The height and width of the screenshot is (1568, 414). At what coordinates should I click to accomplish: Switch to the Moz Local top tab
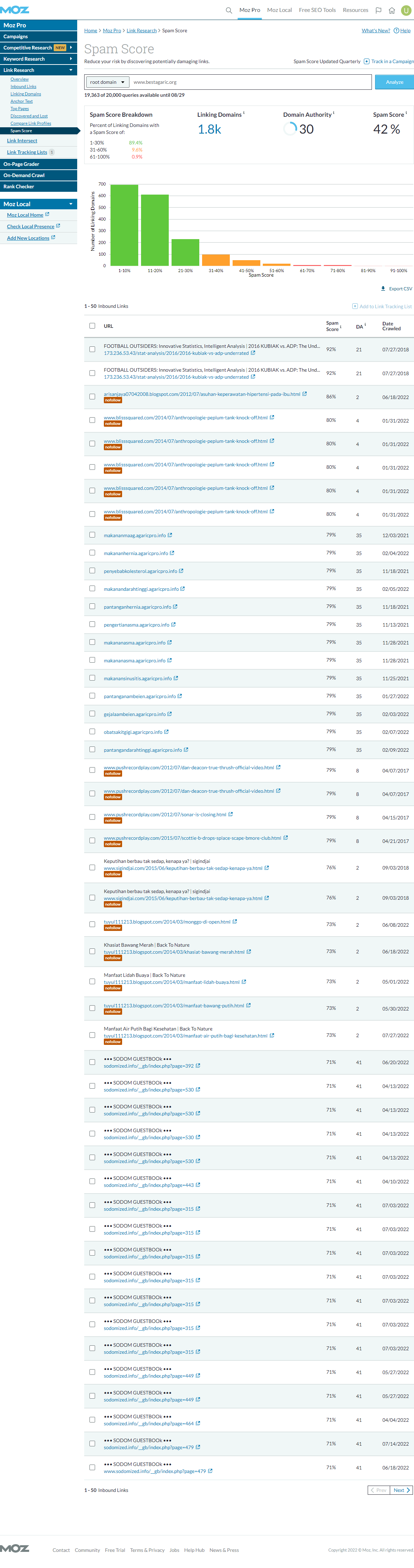279,11
